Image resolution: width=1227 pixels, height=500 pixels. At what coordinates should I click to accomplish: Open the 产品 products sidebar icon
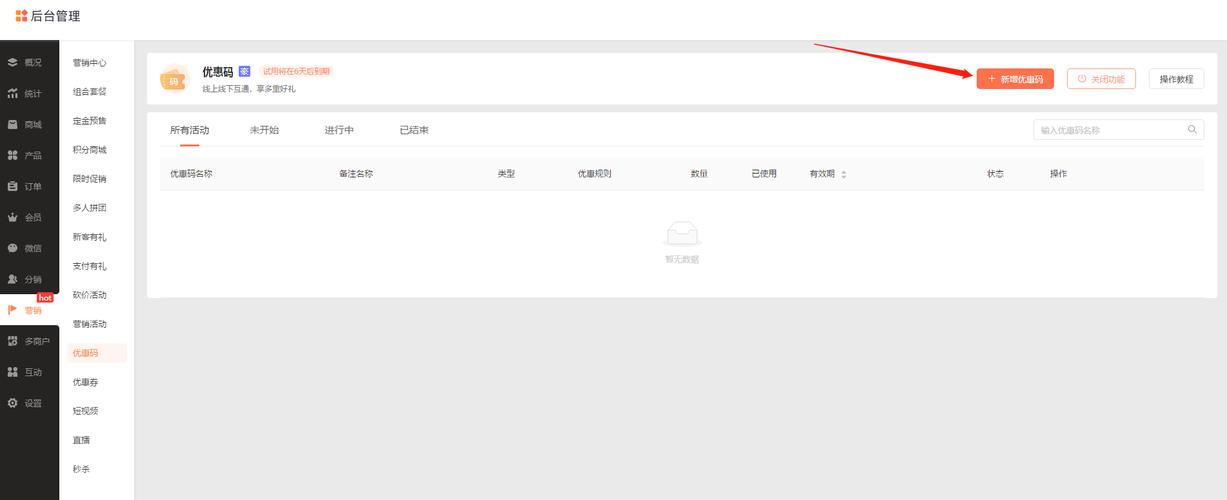(x=12, y=155)
